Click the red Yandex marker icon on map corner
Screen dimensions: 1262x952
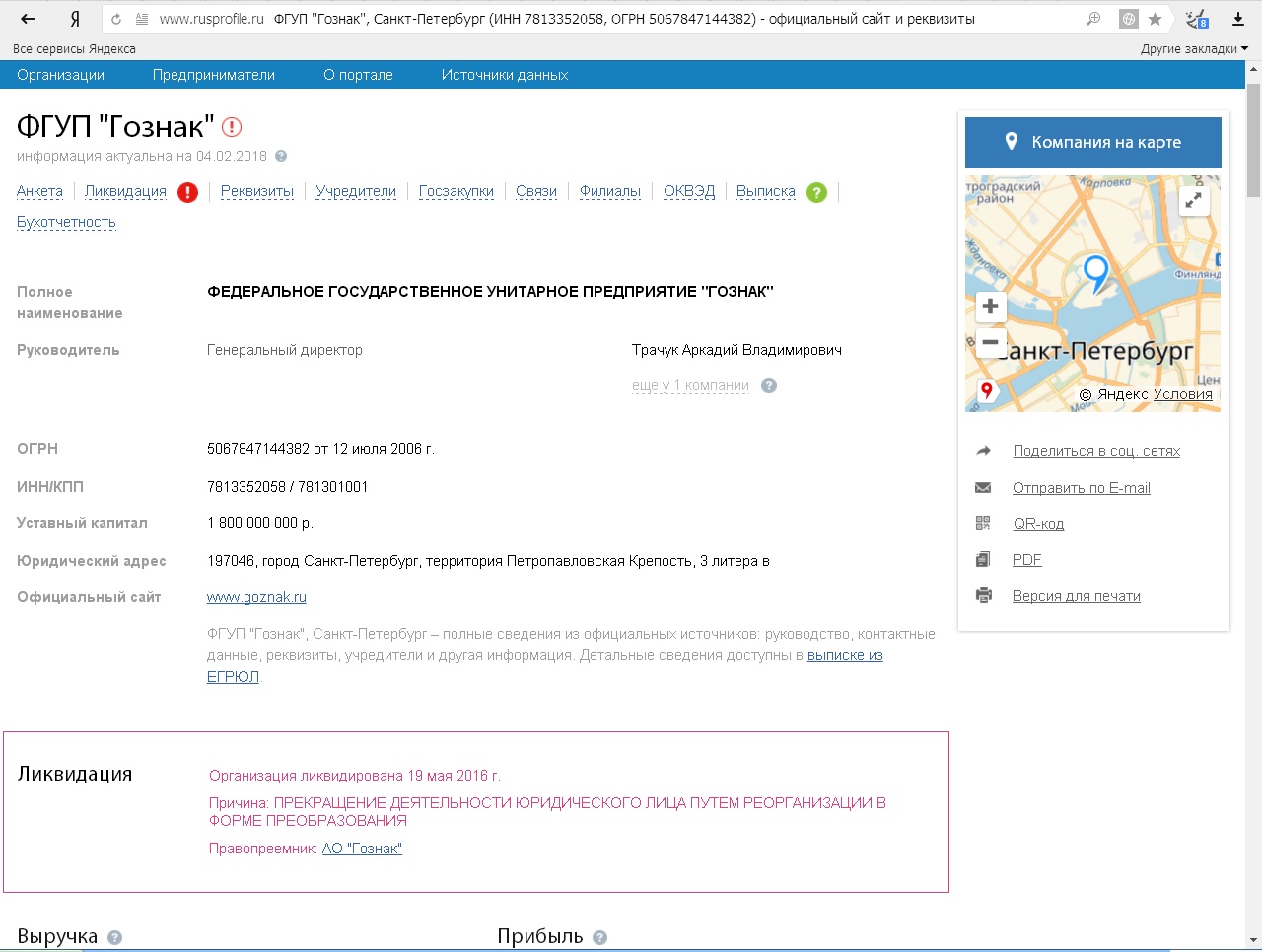986,391
